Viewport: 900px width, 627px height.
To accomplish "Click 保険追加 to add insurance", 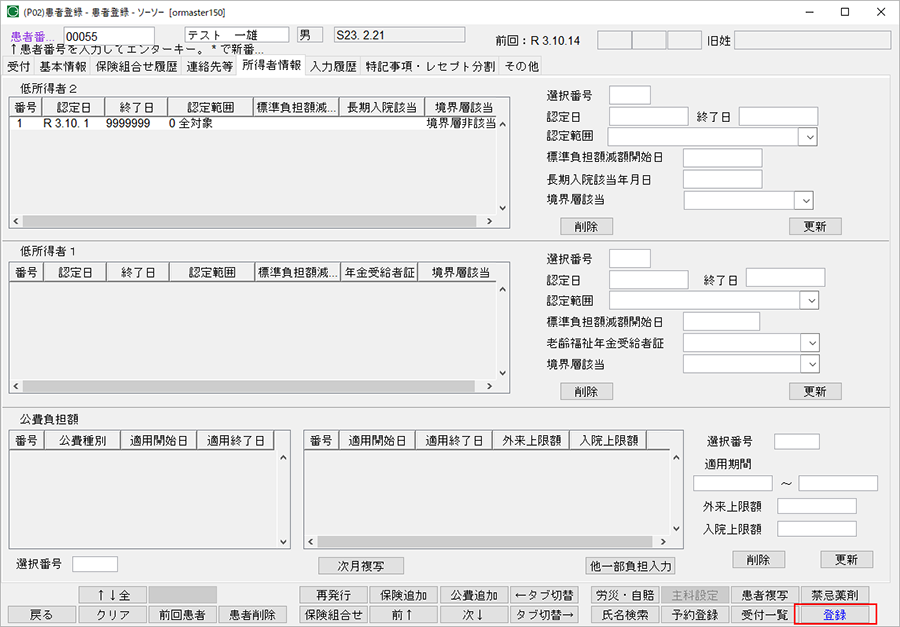I will coord(404,594).
